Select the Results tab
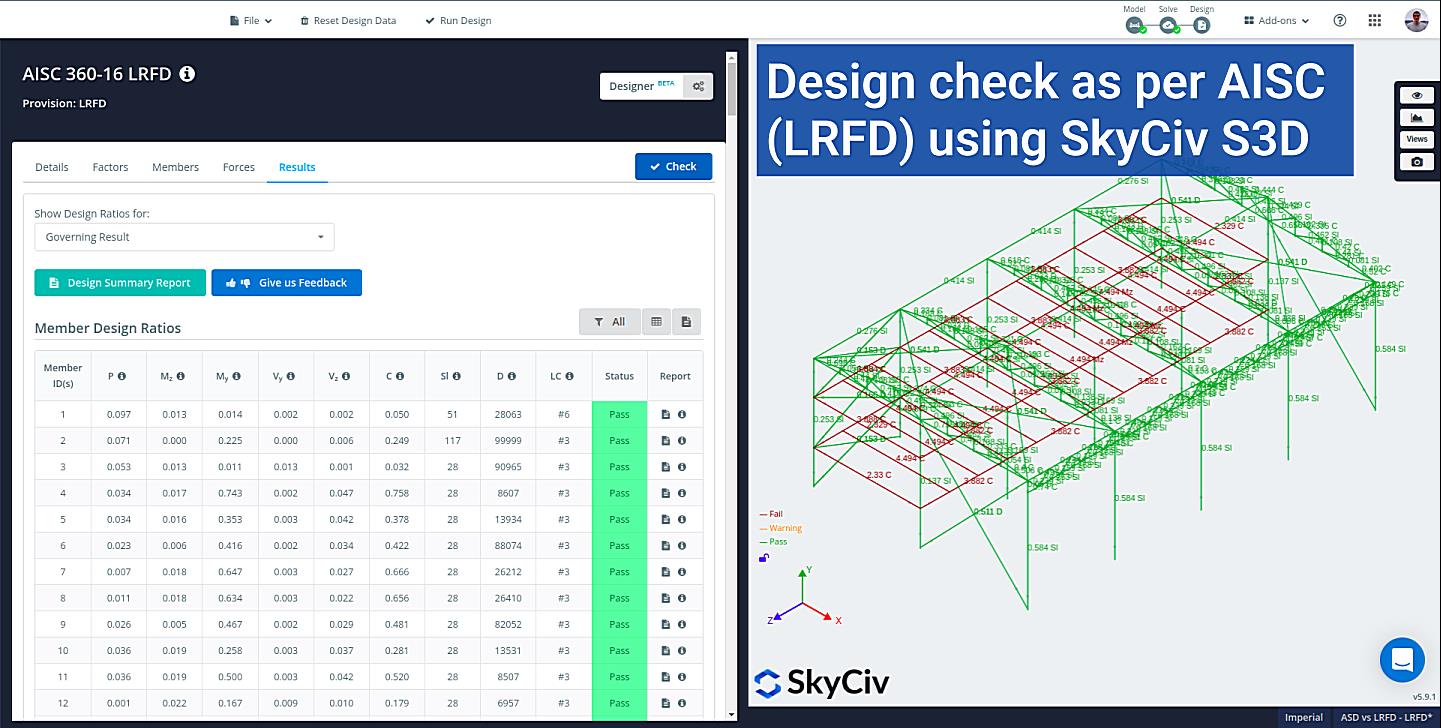This screenshot has width=1441, height=728. click(297, 167)
